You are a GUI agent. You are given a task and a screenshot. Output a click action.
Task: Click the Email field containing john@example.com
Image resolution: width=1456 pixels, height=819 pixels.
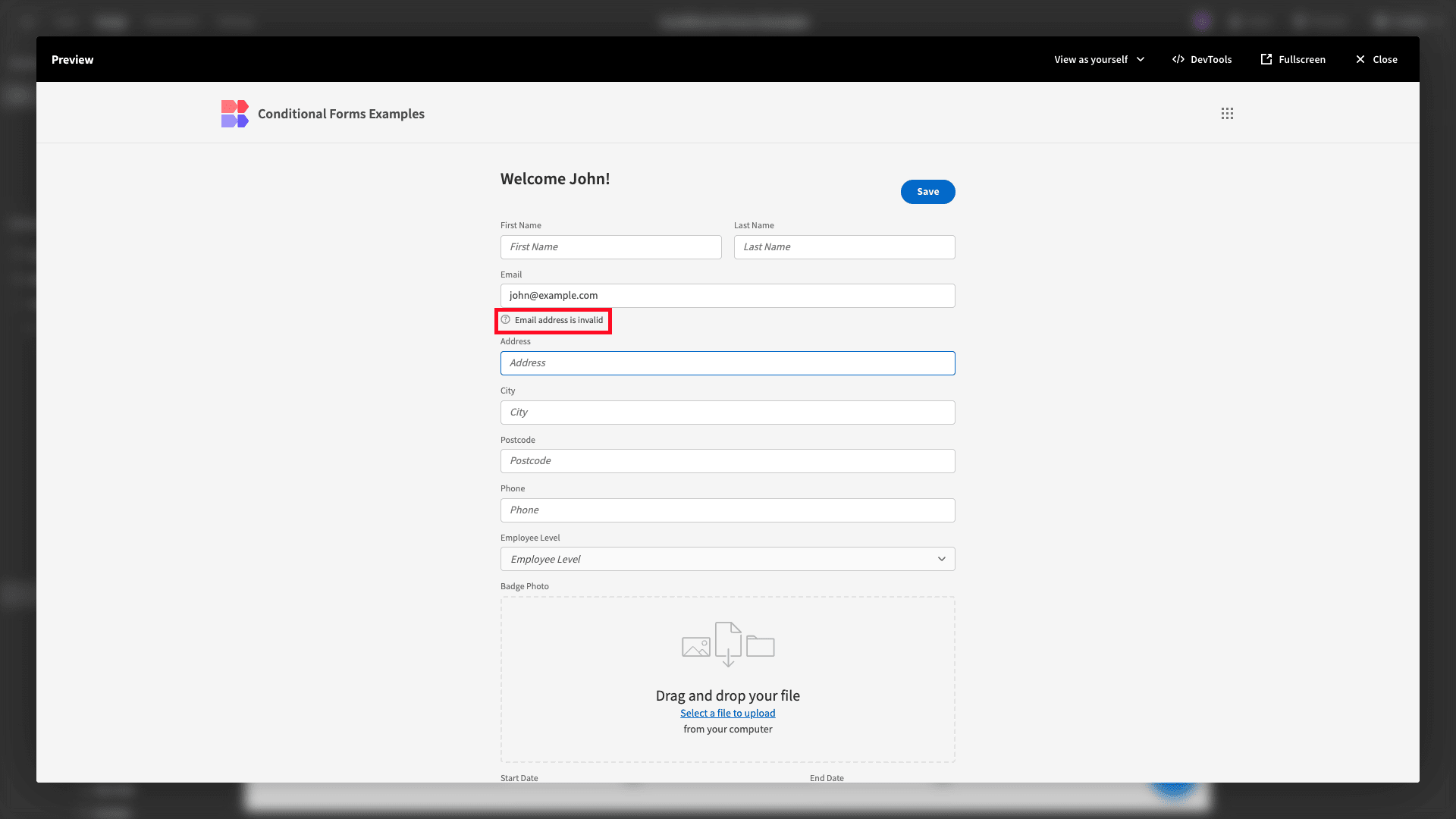tap(728, 296)
